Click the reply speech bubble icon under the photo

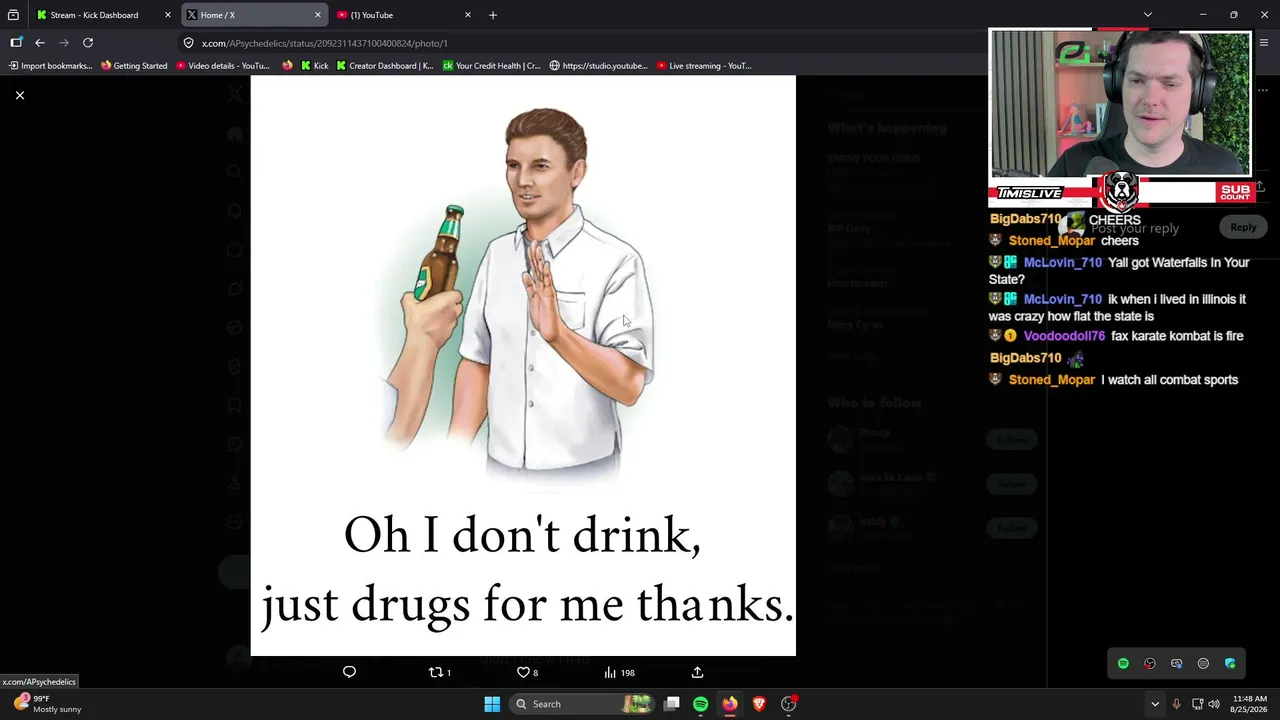click(x=349, y=672)
